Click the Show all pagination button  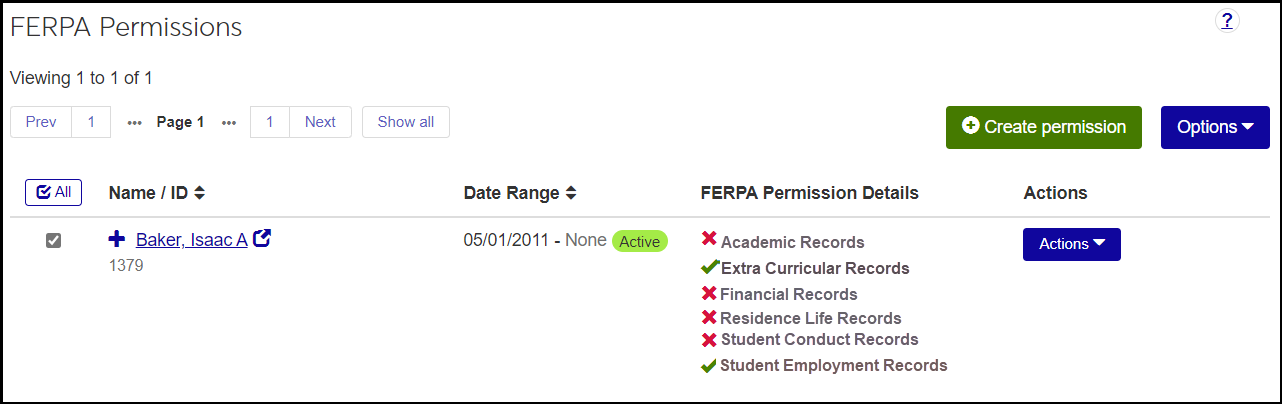tap(405, 122)
